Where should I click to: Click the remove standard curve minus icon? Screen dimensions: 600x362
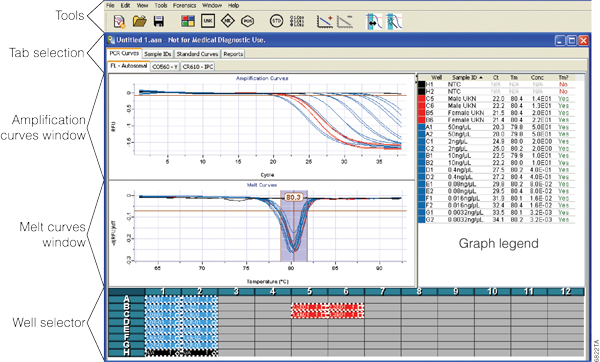(345, 21)
